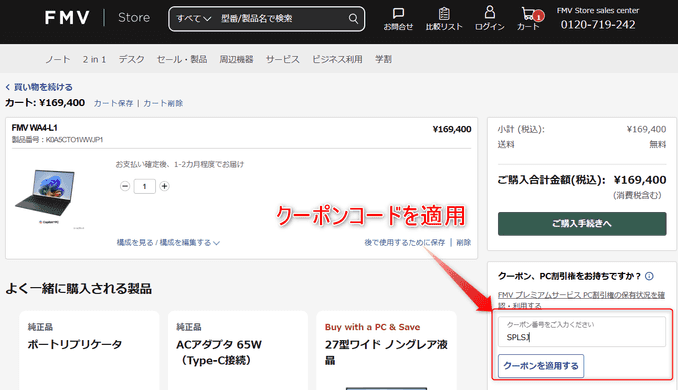Expand 構成を見る / 構成を編集する

[168, 243]
